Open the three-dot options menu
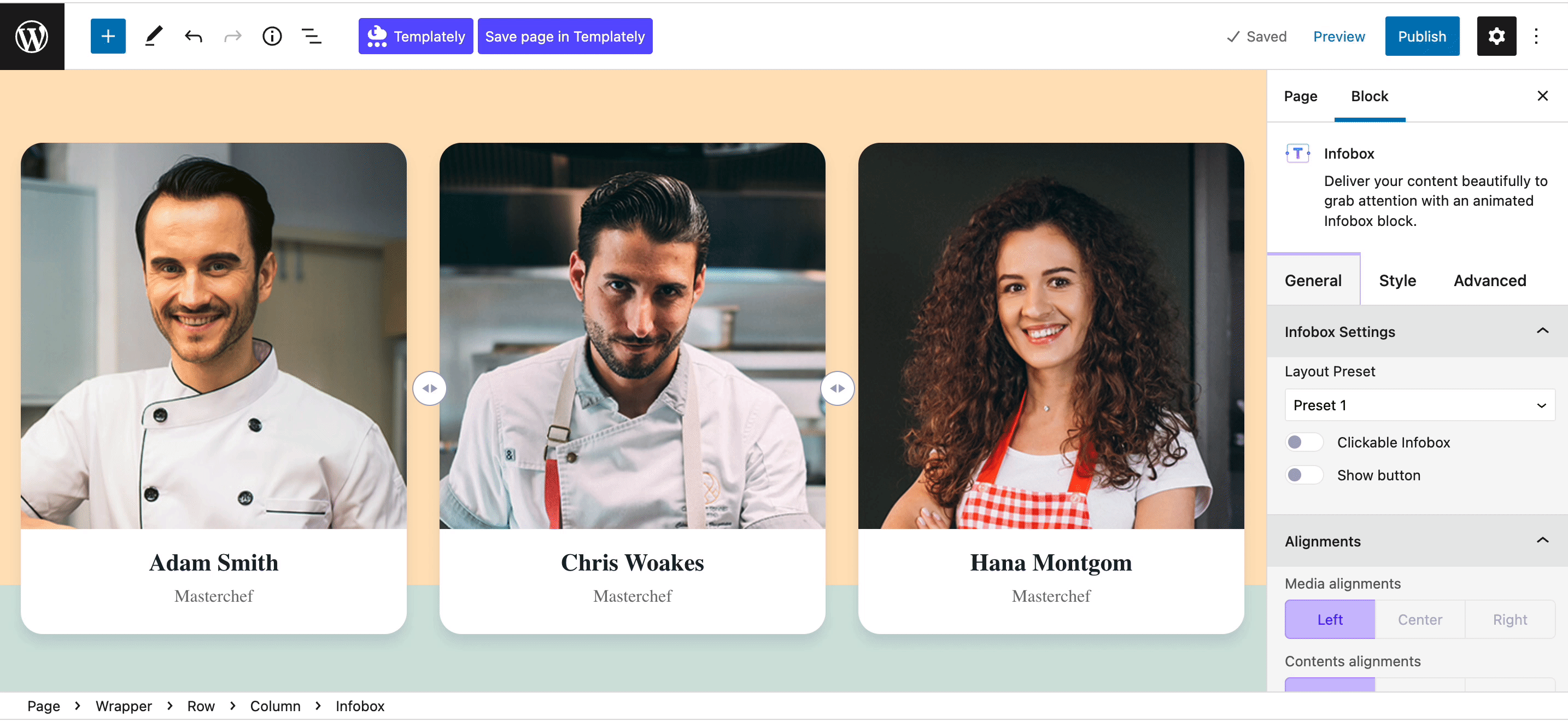 click(x=1536, y=36)
